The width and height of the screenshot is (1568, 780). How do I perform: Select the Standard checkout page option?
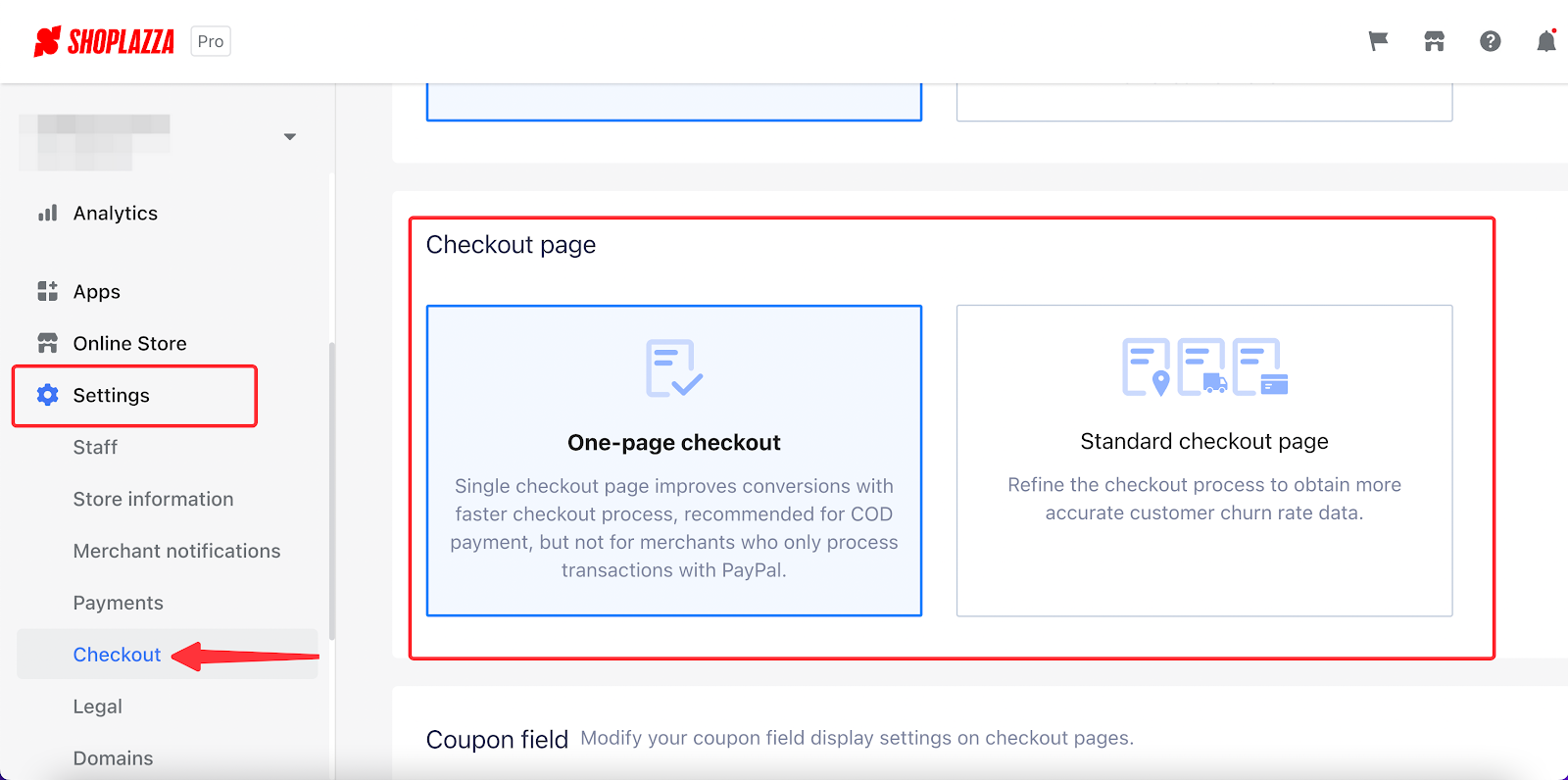(x=1204, y=461)
